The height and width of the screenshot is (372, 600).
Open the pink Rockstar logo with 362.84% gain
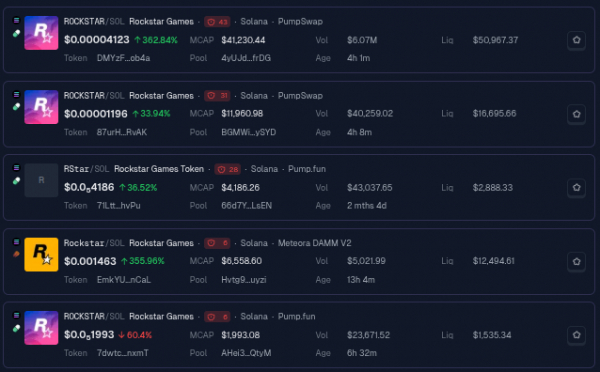click(41, 33)
